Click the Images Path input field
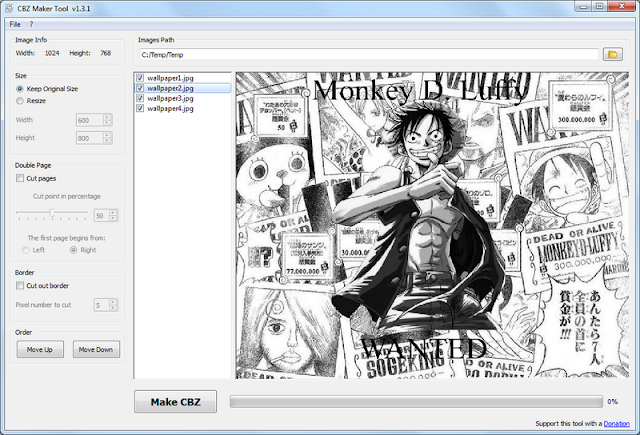 point(369,54)
